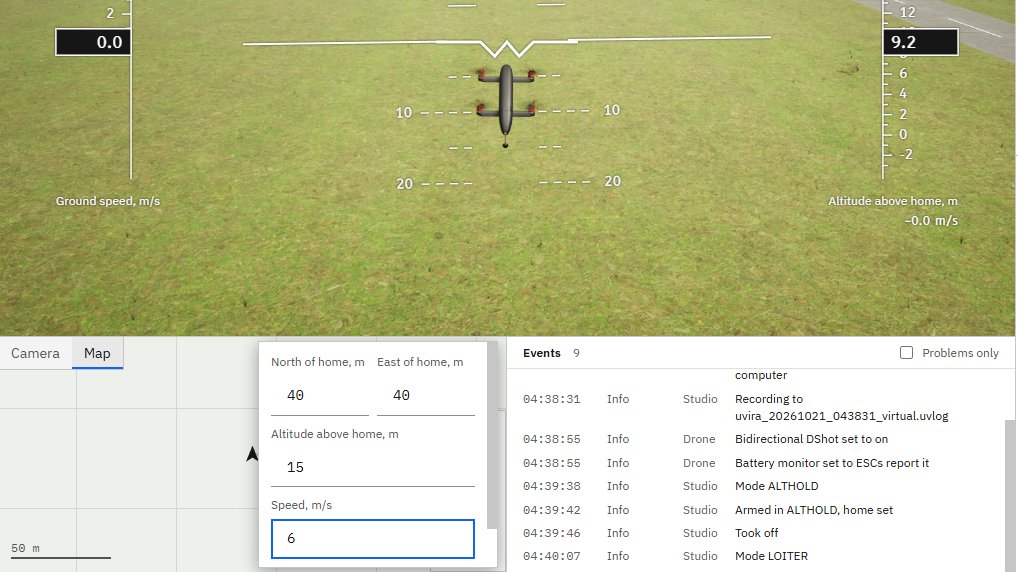Click the 04:39:46 timestamp
The height and width of the screenshot is (572, 1018).
[551, 533]
